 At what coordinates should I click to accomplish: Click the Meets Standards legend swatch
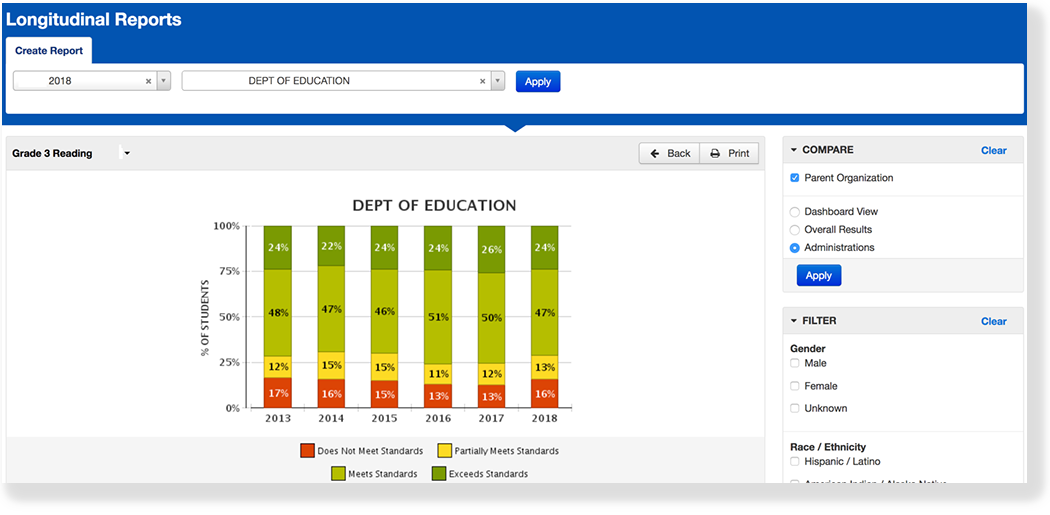338,473
